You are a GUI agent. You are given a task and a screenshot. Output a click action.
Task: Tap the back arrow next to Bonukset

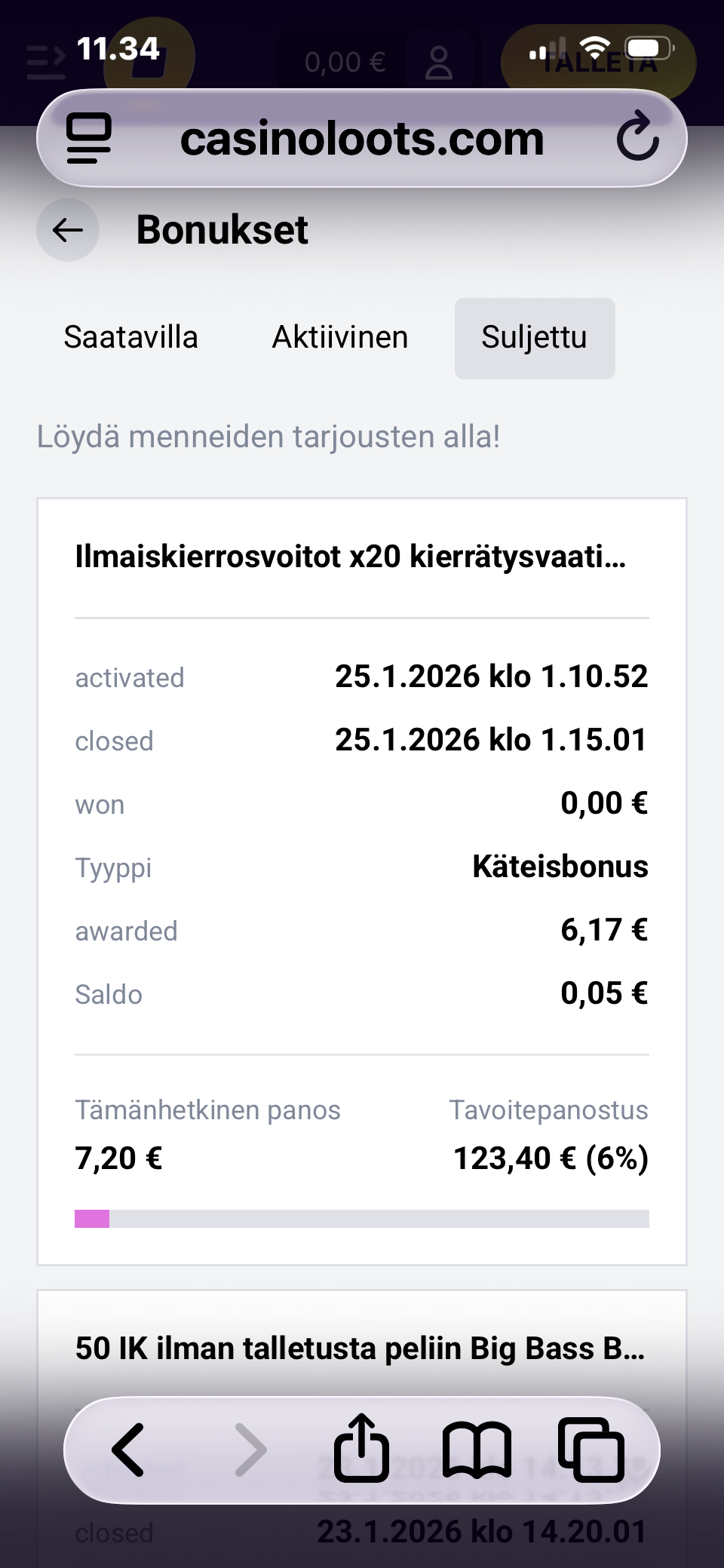[x=68, y=230]
